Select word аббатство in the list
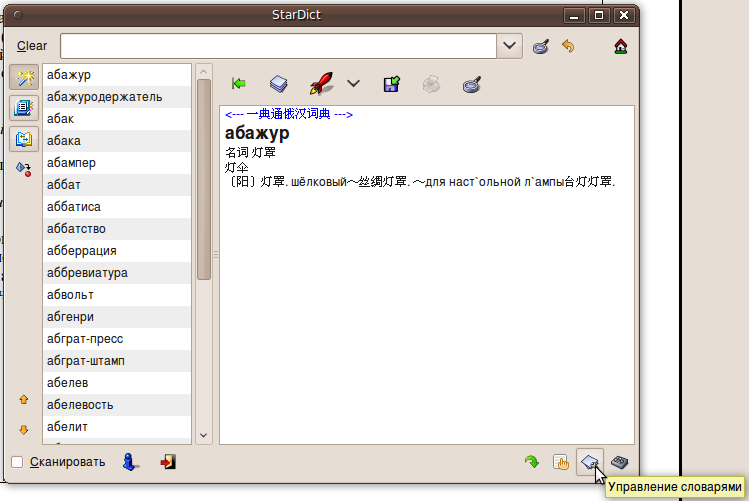Viewport: 749px width, 501px height. (117, 229)
